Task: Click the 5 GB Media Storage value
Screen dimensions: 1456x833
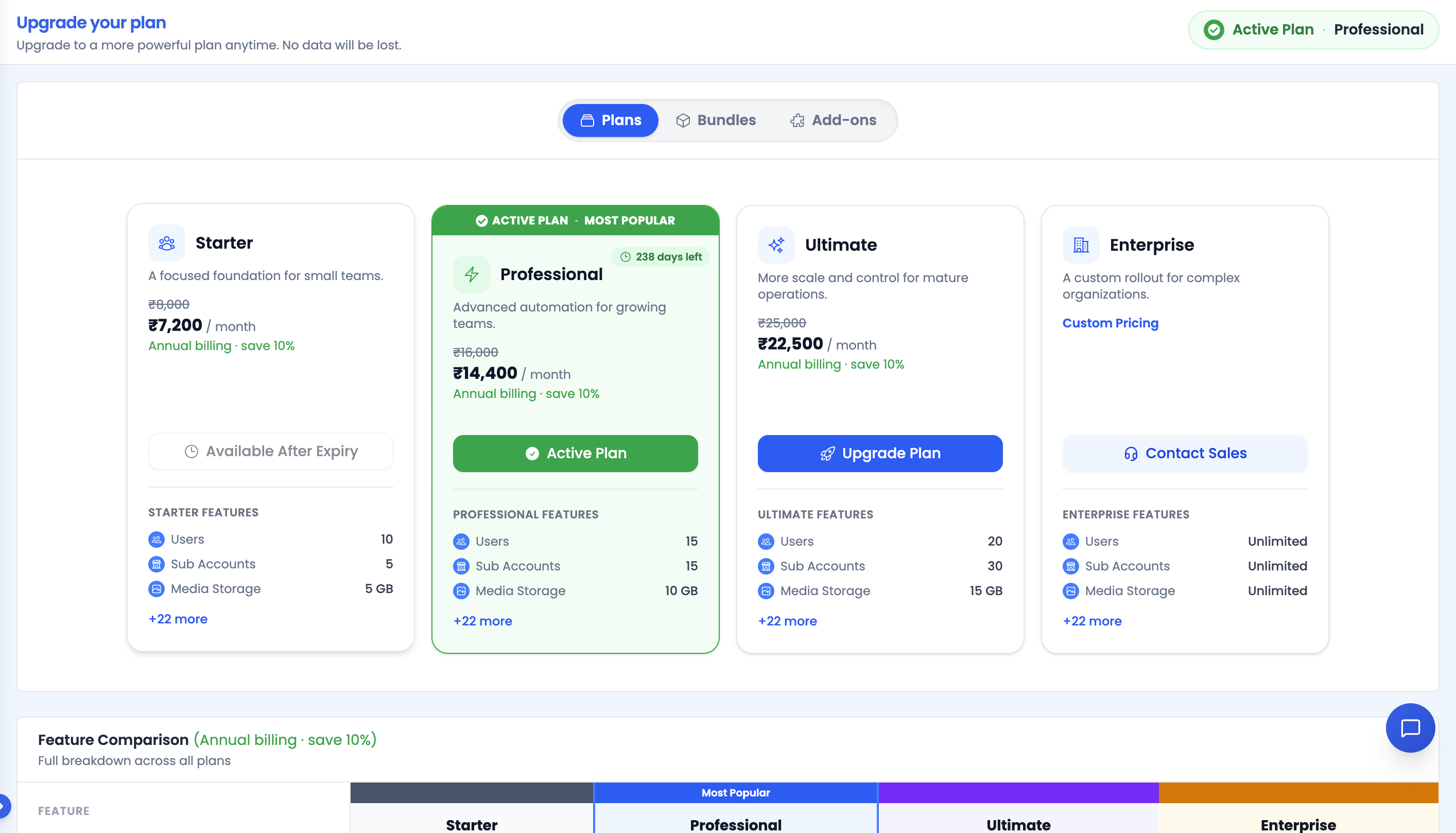Action: (379, 588)
